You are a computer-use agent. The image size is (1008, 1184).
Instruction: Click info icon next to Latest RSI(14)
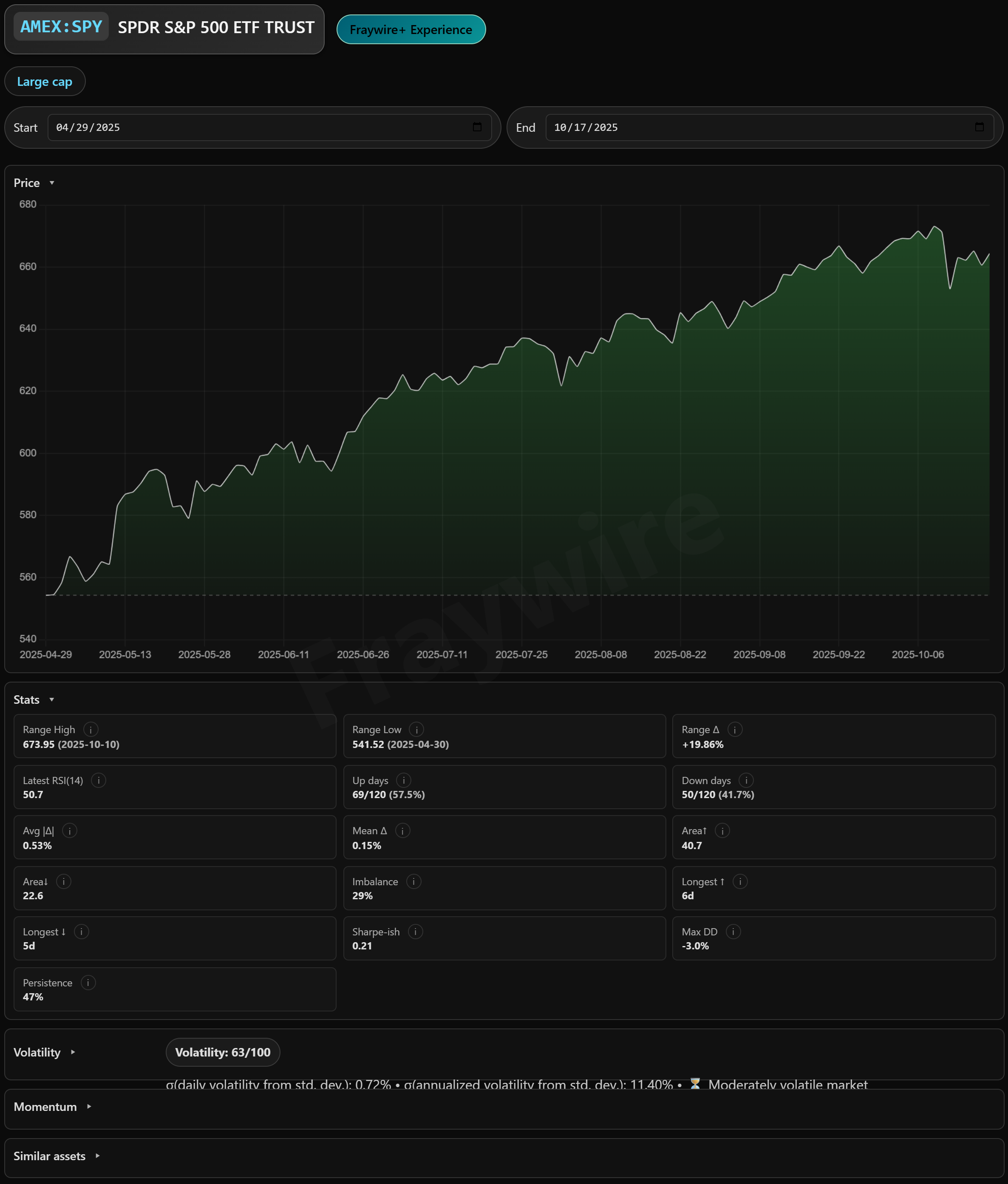click(98, 780)
